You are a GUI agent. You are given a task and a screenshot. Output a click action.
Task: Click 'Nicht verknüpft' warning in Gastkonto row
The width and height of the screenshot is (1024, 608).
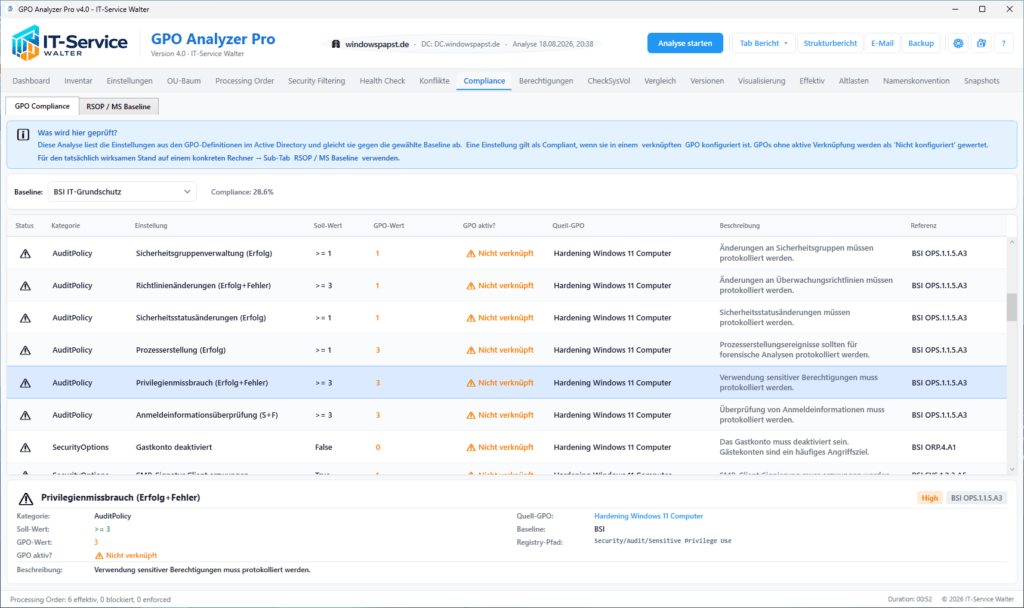point(500,447)
